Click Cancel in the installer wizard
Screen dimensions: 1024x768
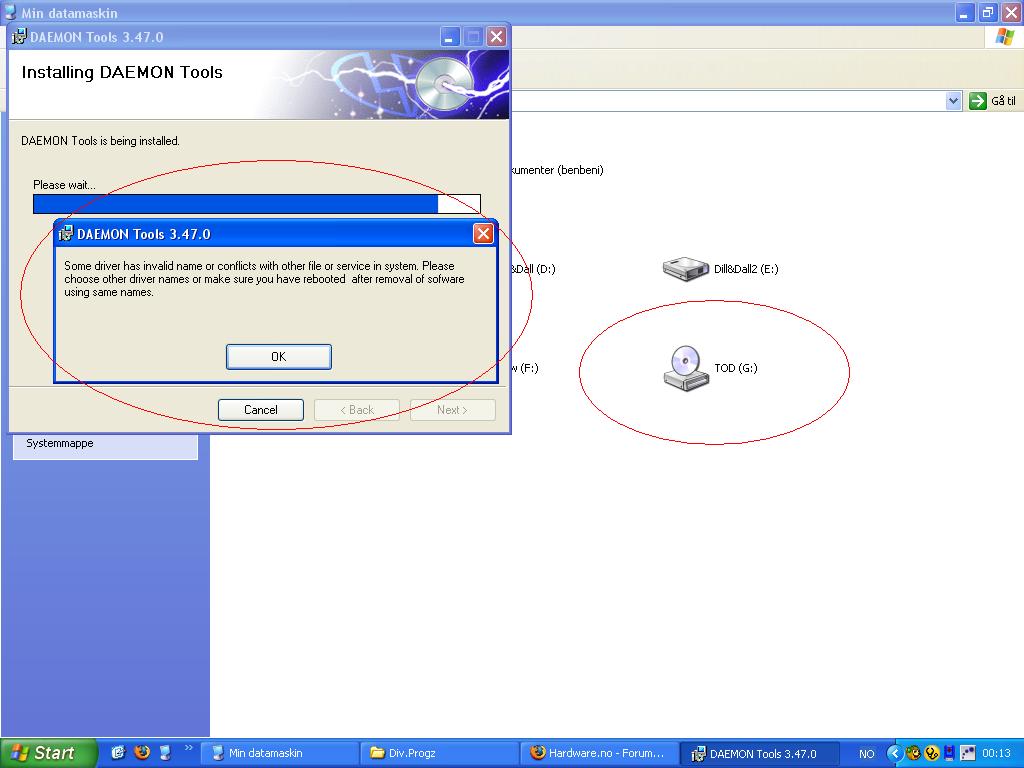click(261, 410)
